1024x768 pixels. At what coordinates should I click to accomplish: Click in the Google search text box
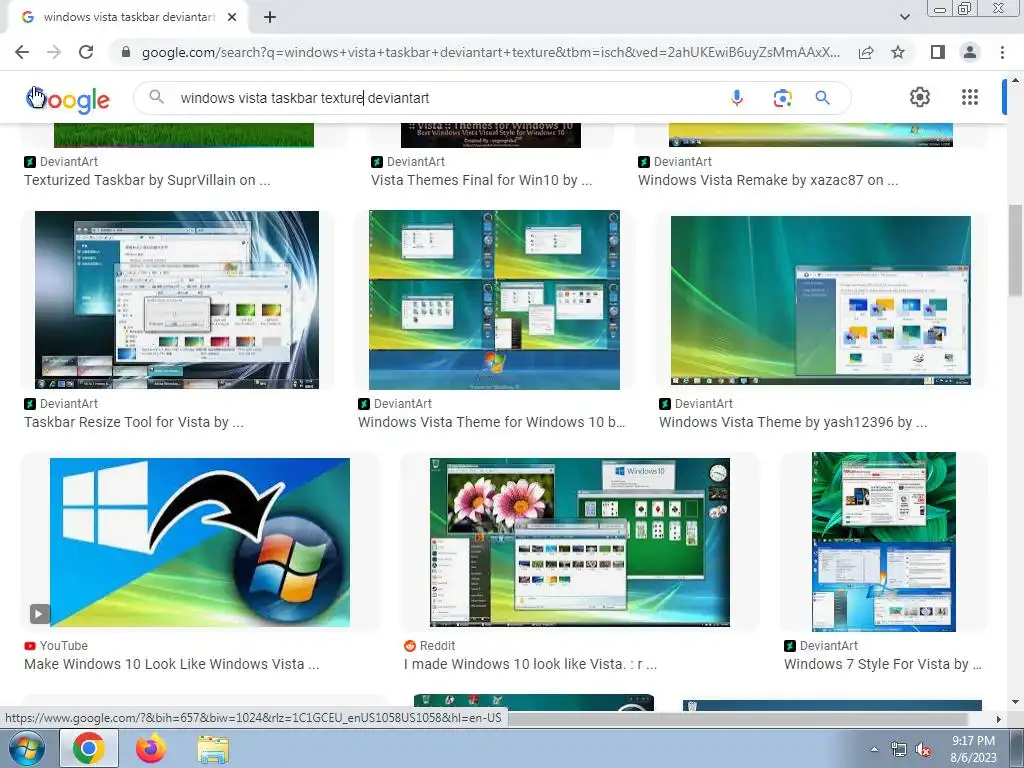pos(444,98)
